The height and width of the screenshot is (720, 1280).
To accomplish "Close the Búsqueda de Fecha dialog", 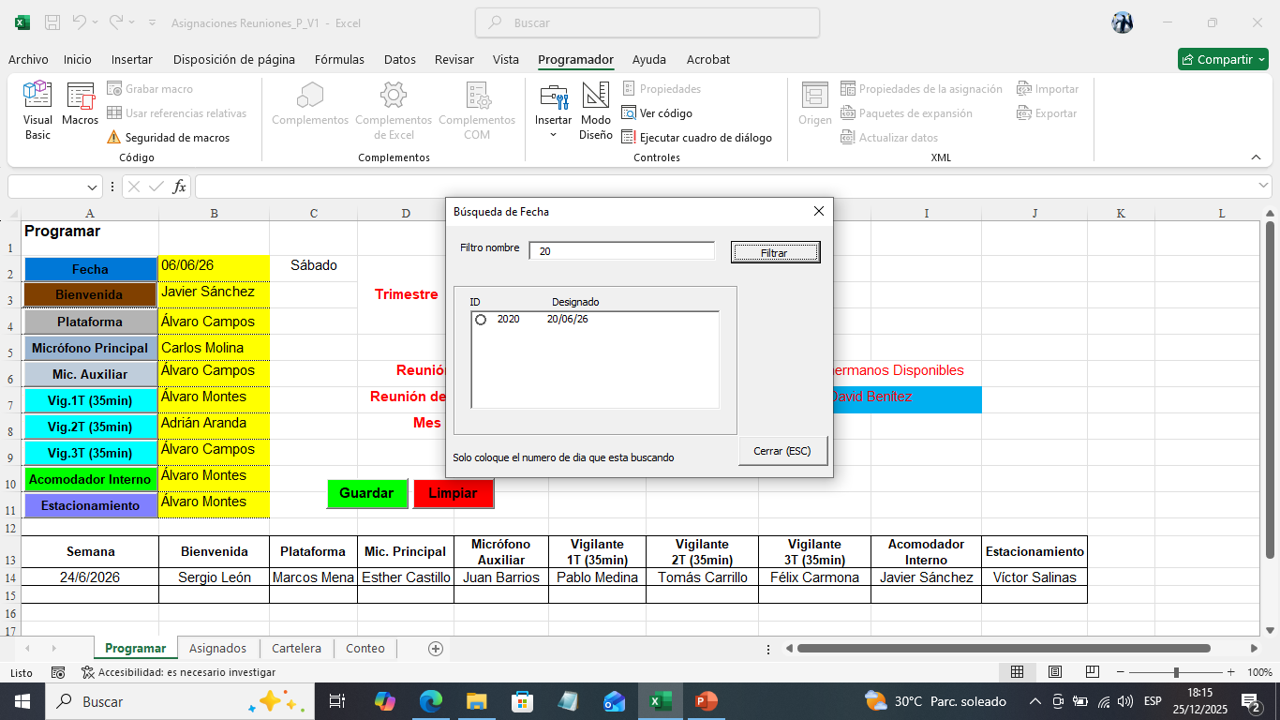I will (819, 211).
